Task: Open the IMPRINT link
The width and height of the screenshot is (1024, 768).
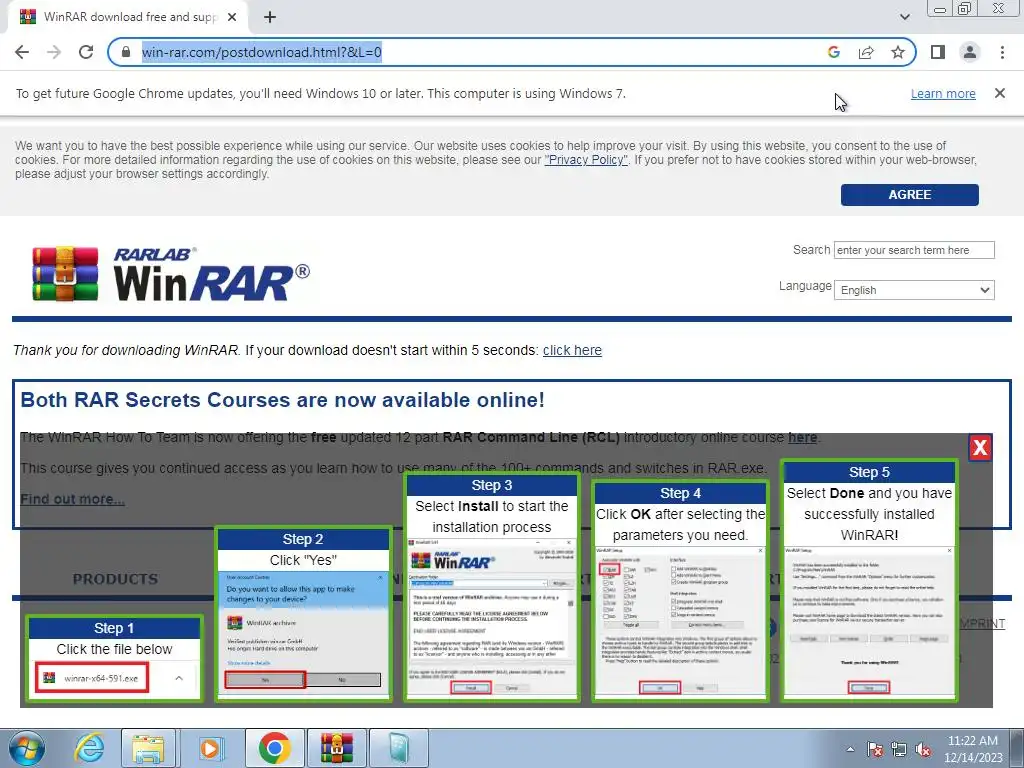Action: point(982,624)
